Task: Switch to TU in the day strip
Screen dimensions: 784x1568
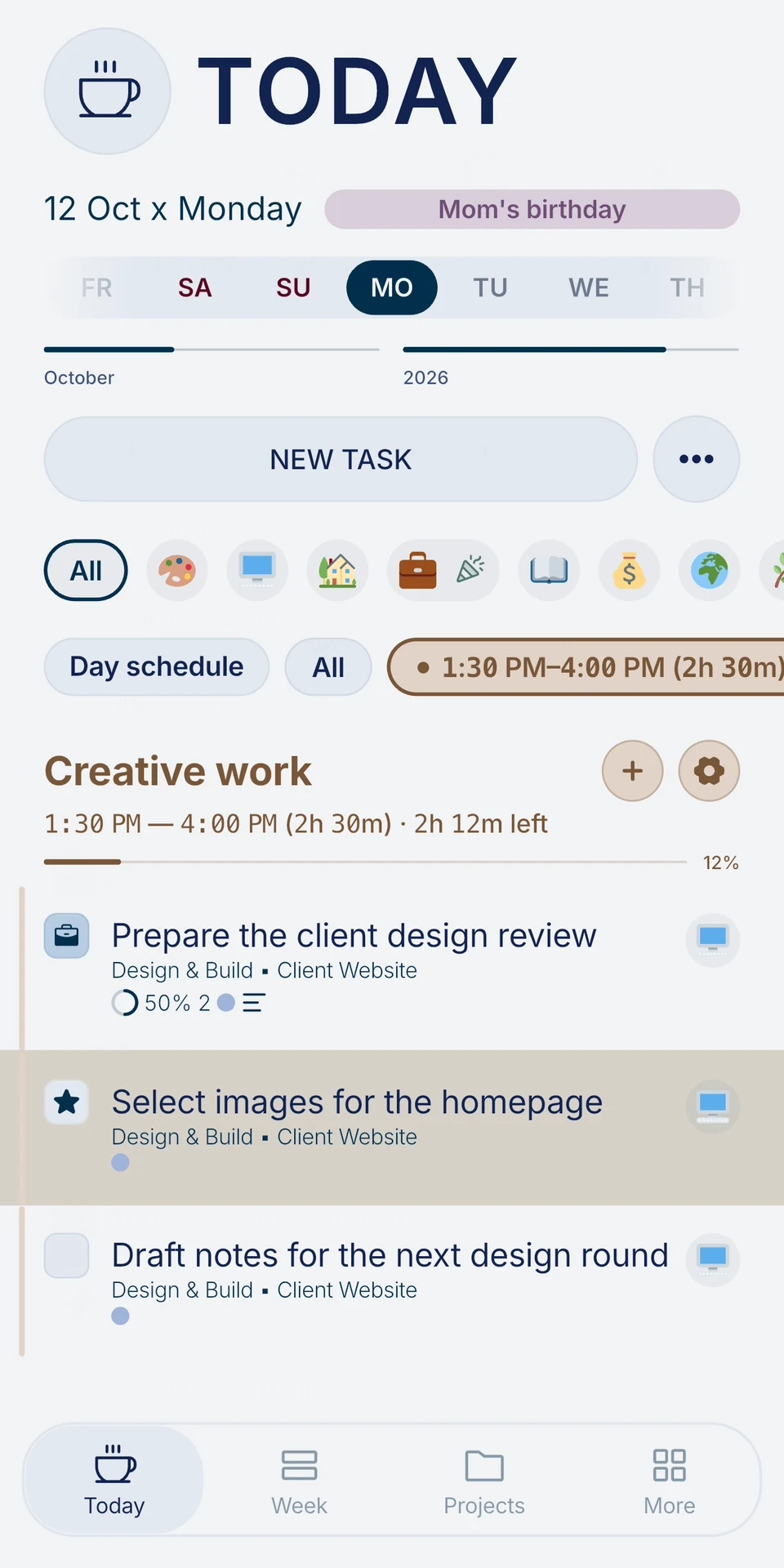Action: pos(490,287)
